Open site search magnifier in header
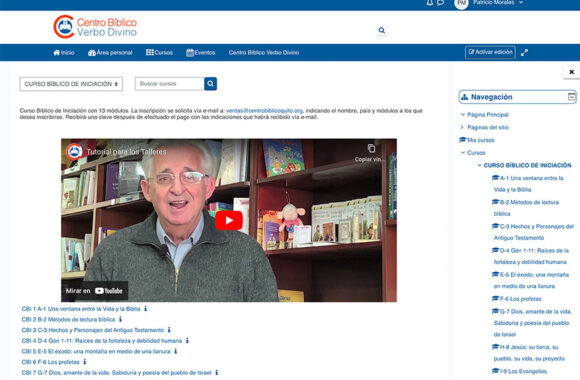The image size is (580, 380). [382, 30]
